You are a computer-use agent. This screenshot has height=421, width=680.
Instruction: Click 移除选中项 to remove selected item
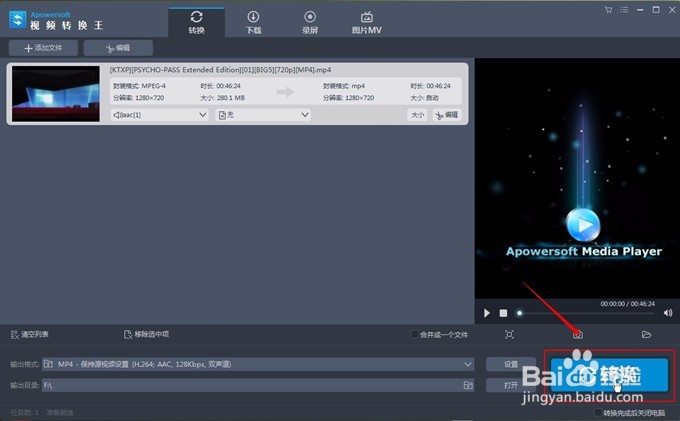146,334
